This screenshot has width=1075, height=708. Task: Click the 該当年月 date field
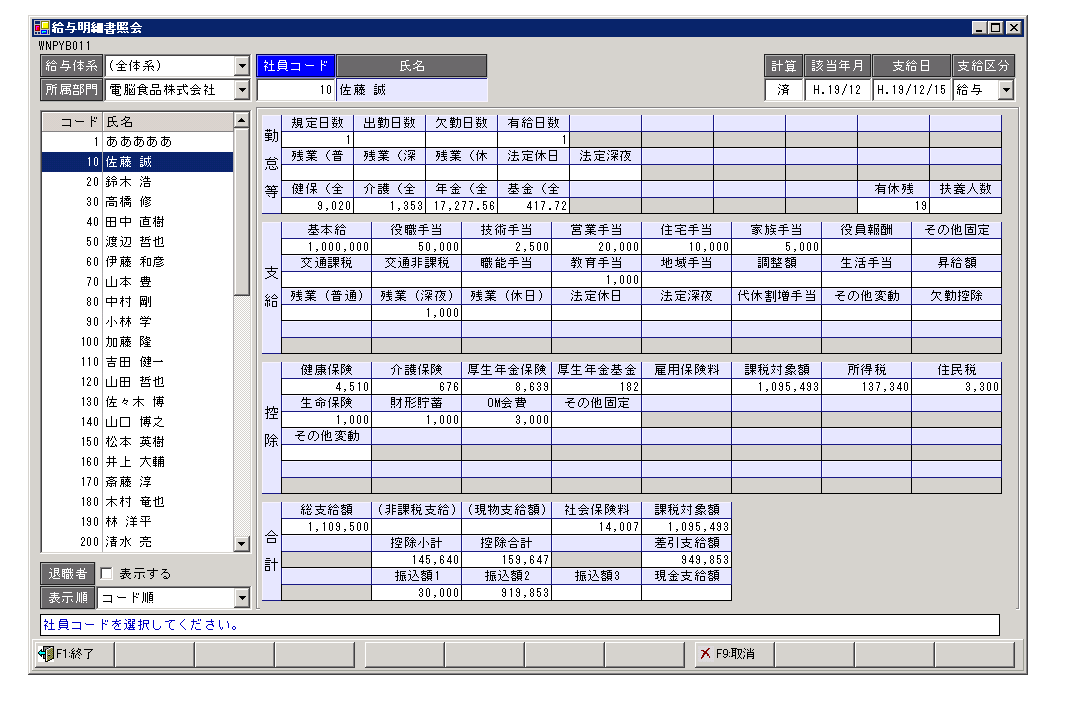tap(837, 90)
